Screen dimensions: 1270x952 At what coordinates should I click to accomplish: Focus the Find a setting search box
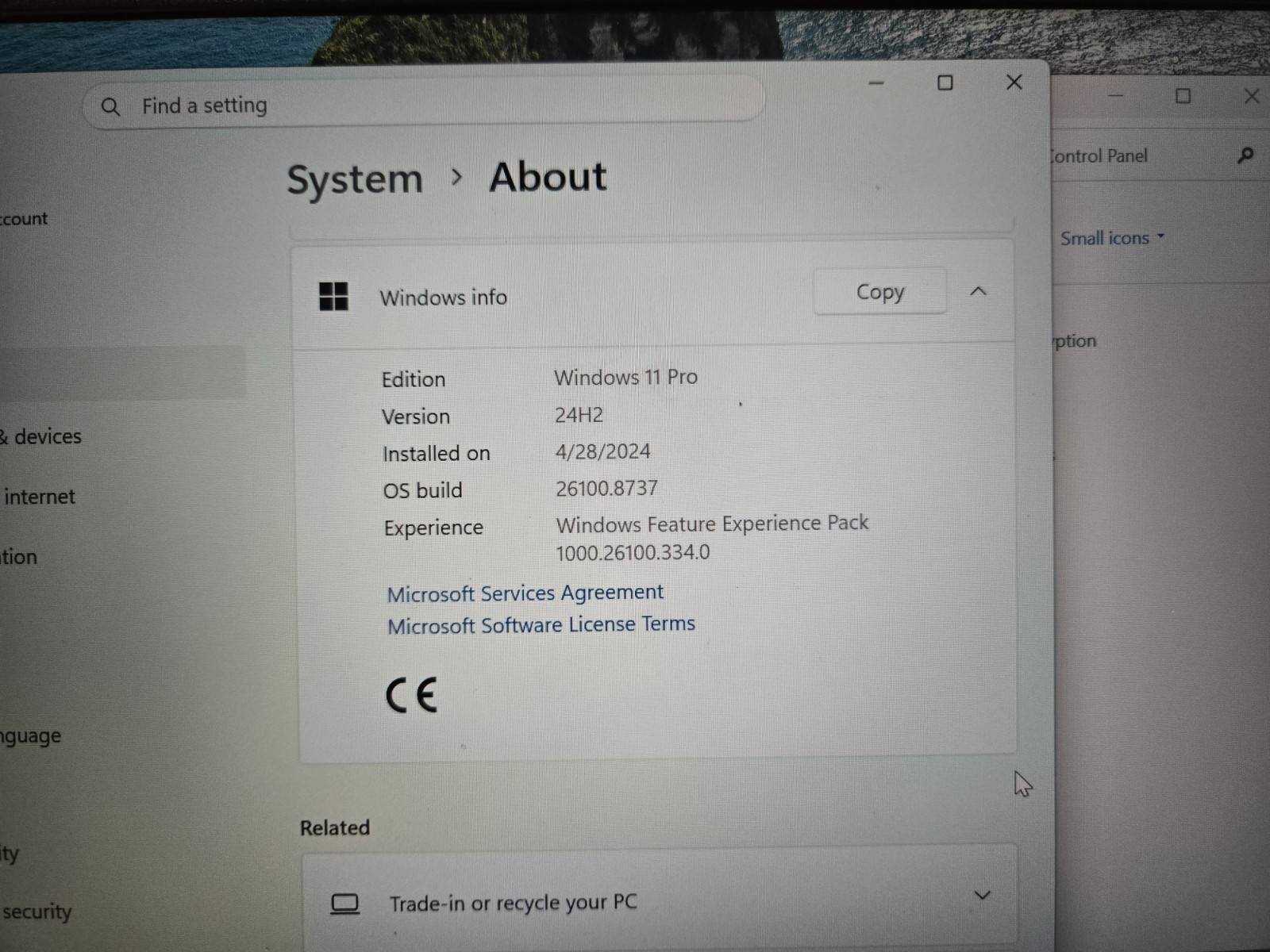[x=423, y=102]
